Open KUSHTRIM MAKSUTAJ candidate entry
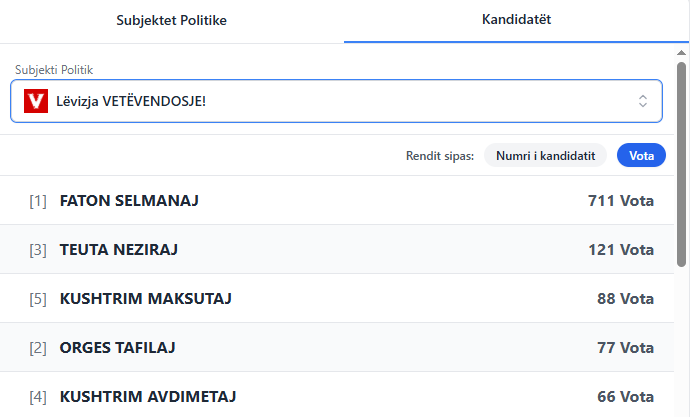This screenshot has width=690, height=417. click(146, 299)
